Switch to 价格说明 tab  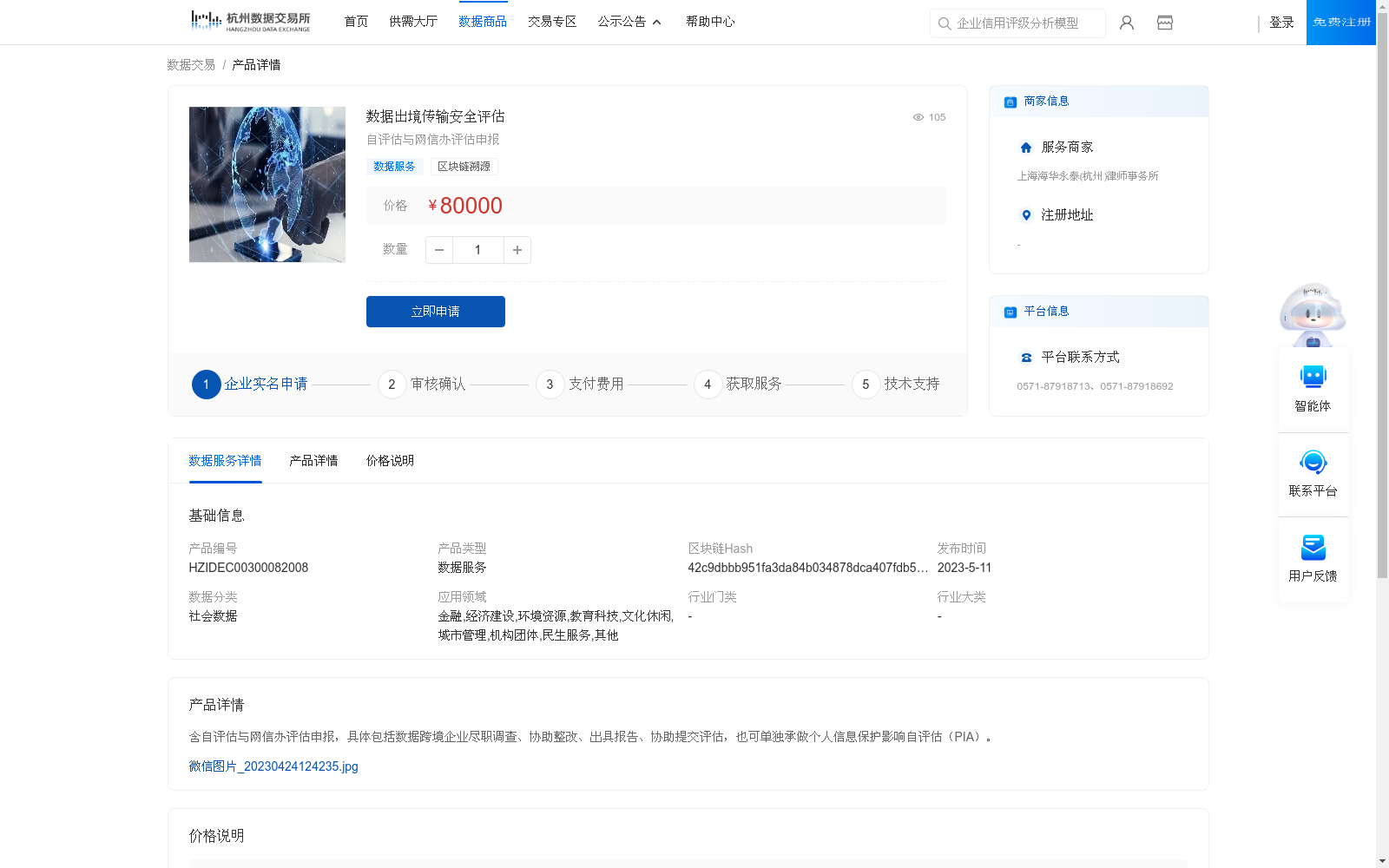coord(390,461)
